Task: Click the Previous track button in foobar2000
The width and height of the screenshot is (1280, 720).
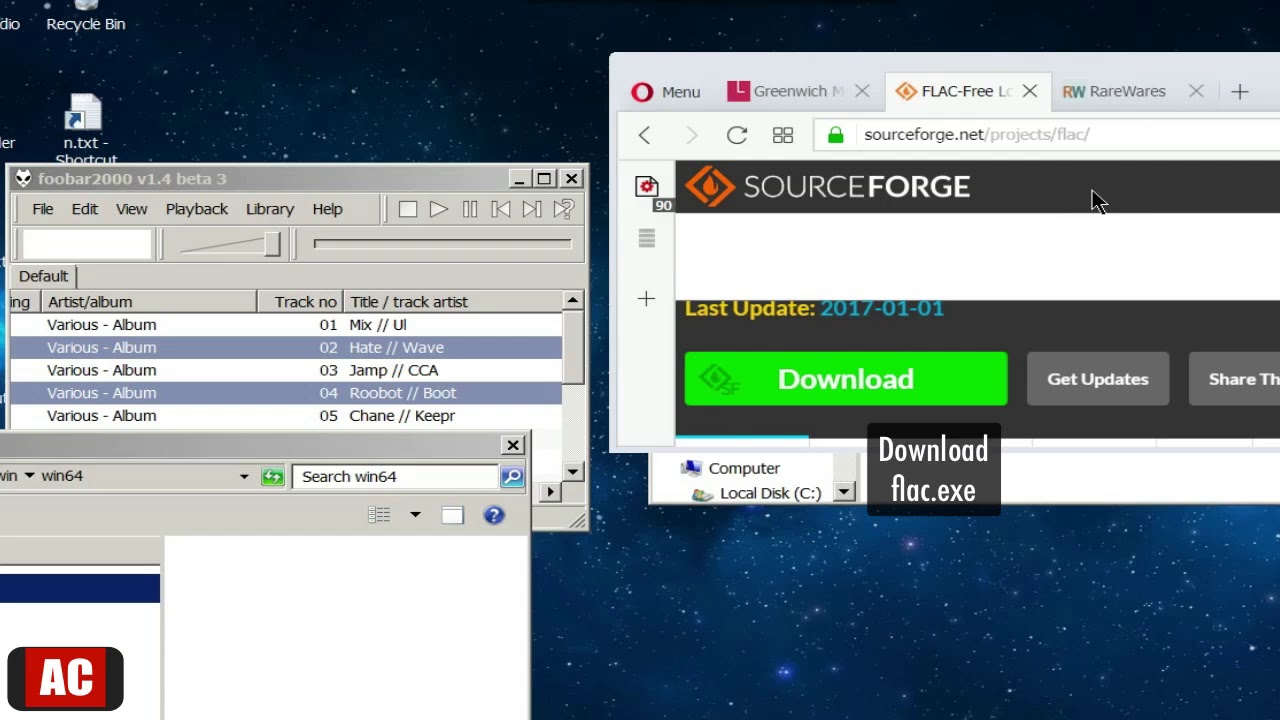Action: 500,209
